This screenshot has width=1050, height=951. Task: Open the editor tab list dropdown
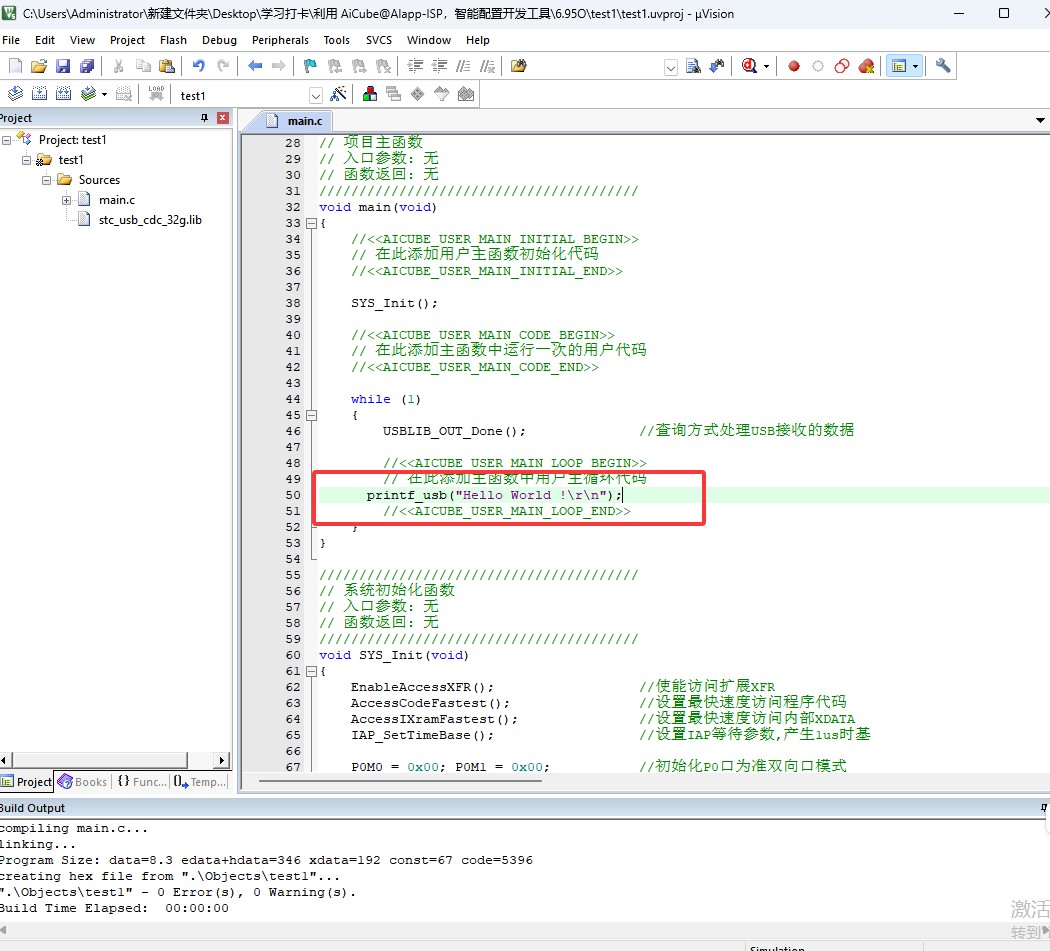click(x=1040, y=121)
